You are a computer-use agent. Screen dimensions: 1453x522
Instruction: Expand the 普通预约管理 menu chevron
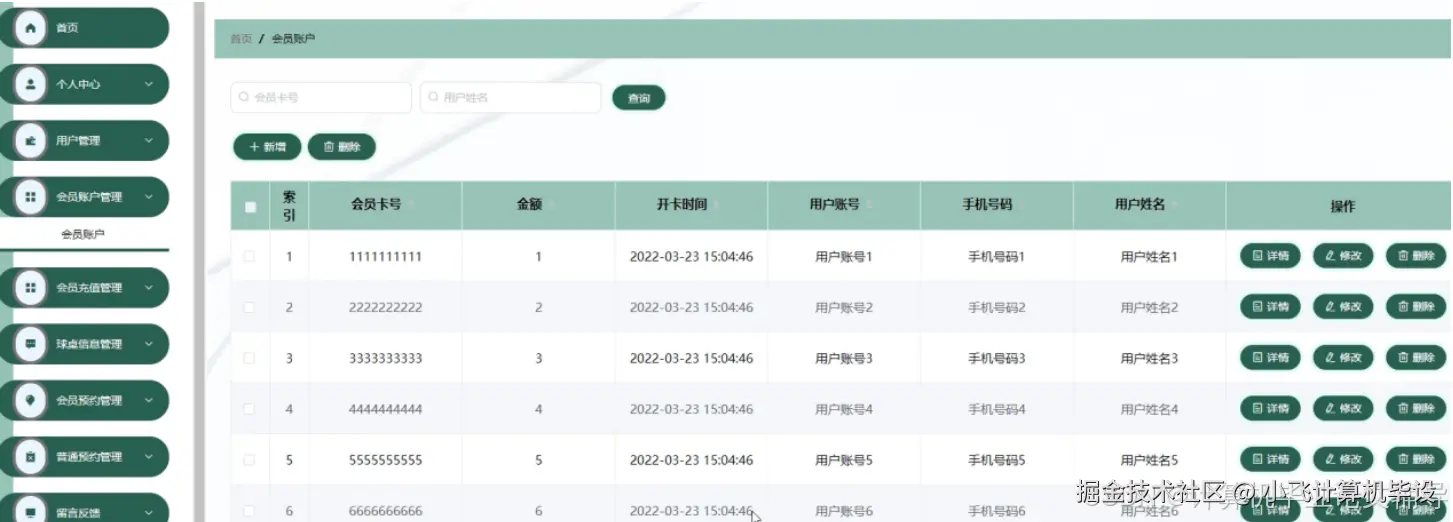[149, 457]
